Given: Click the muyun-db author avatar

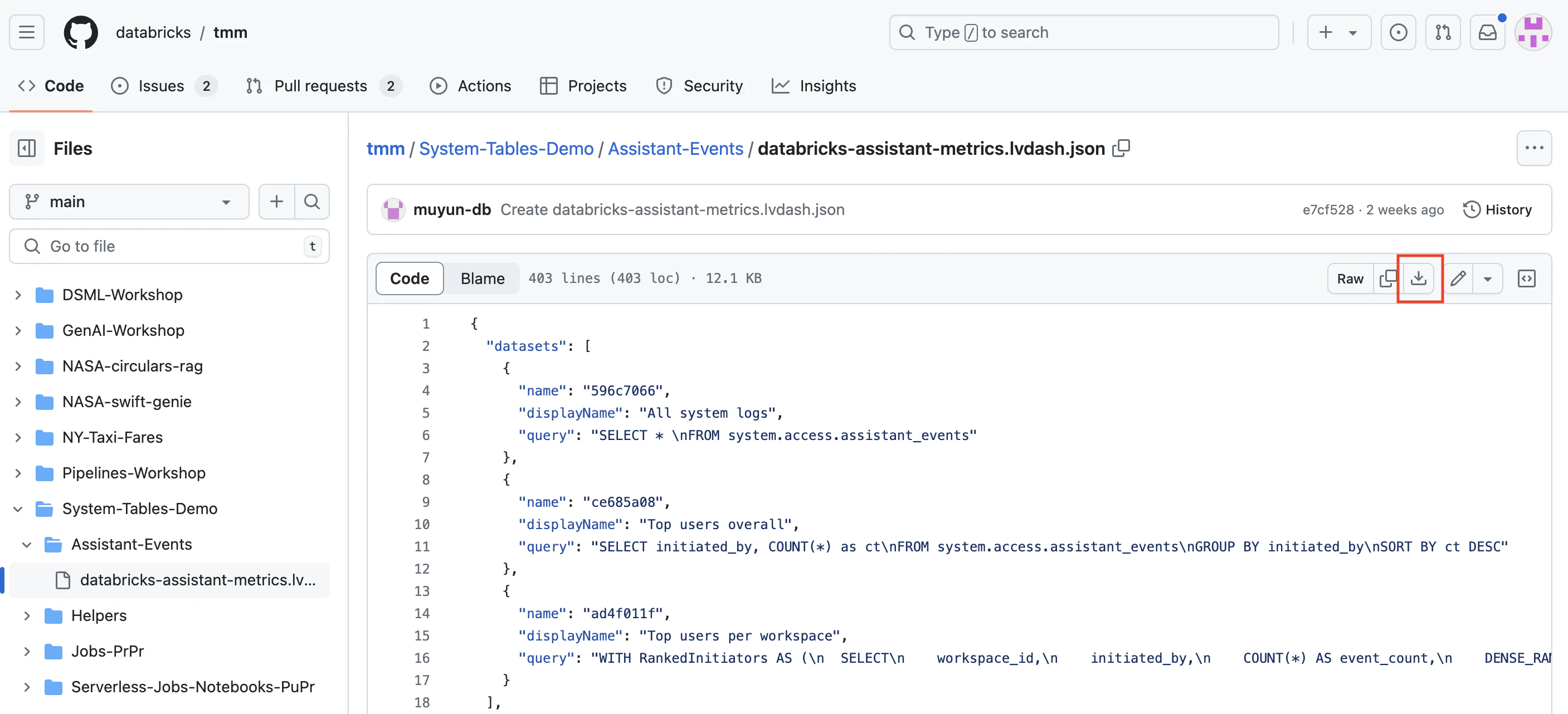Looking at the screenshot, I should pyautogui.click(x=393, y=210).
